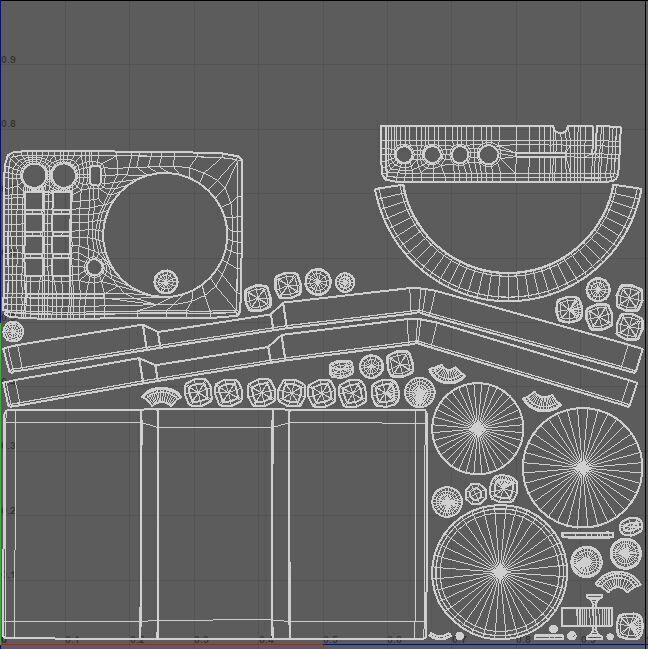The image size is (648, 649).
Task: Pick the small round island inside the large circular cutout
Action: pos(166,282)
